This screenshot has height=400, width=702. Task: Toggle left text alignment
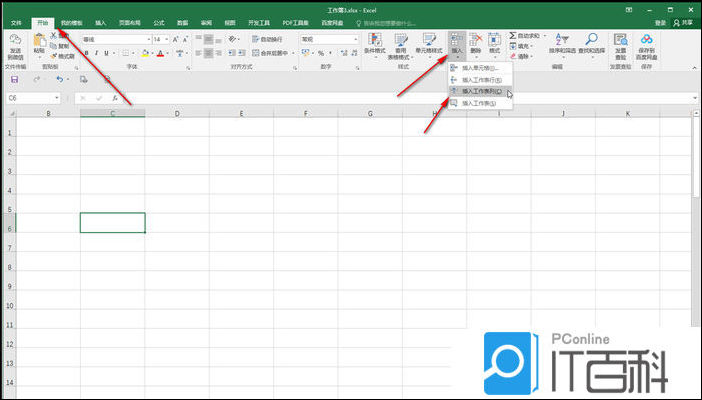[199, 53]
